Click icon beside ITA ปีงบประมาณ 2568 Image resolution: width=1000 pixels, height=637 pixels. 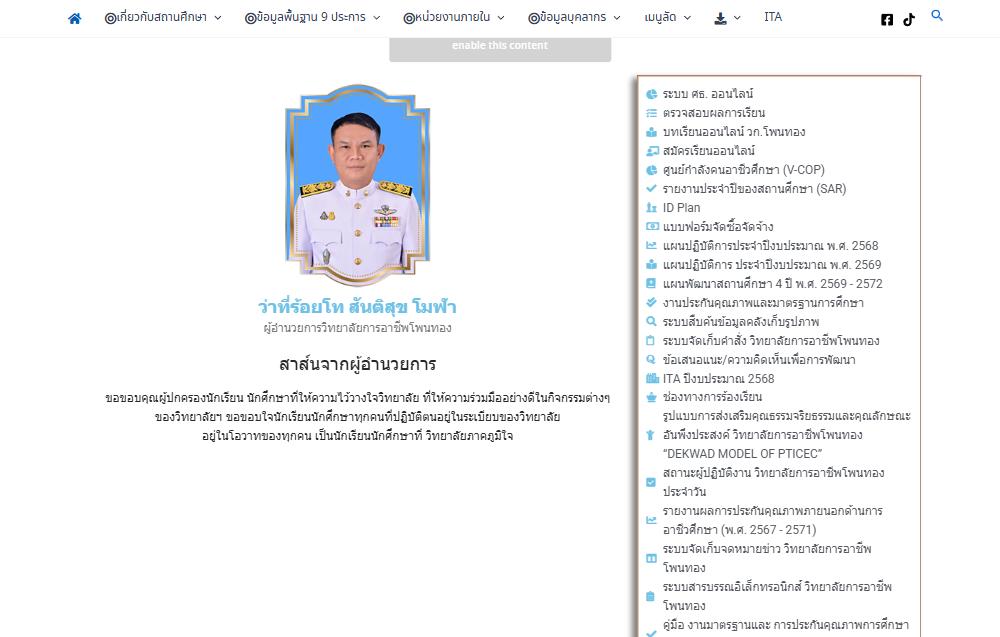tap(652, 379)
